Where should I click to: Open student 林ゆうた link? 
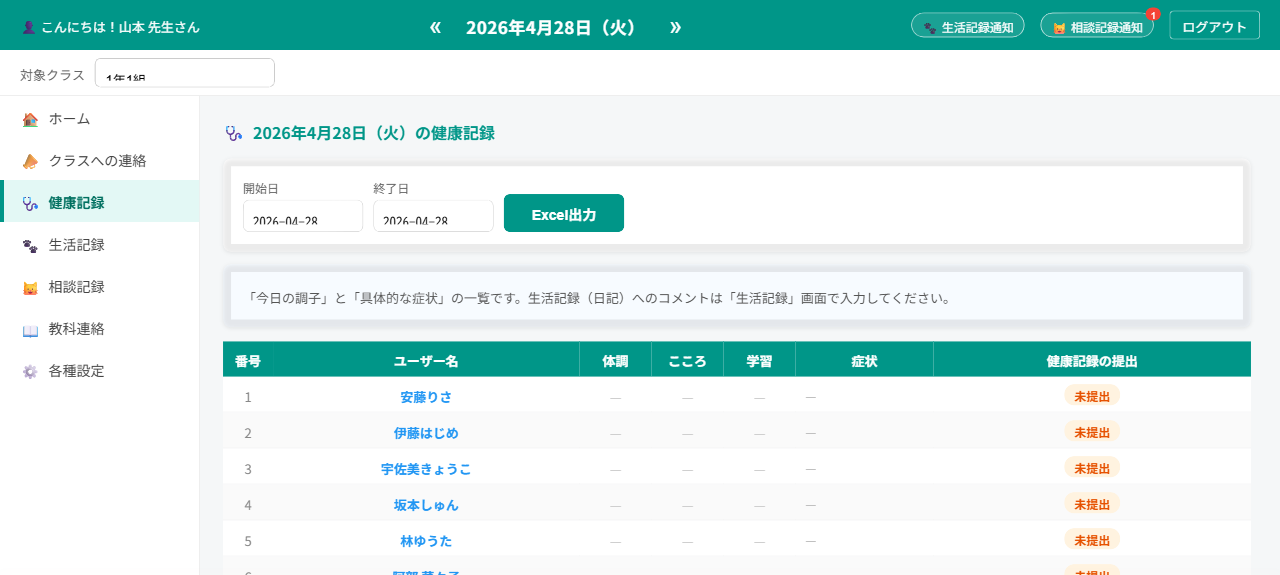click(426, 541)
